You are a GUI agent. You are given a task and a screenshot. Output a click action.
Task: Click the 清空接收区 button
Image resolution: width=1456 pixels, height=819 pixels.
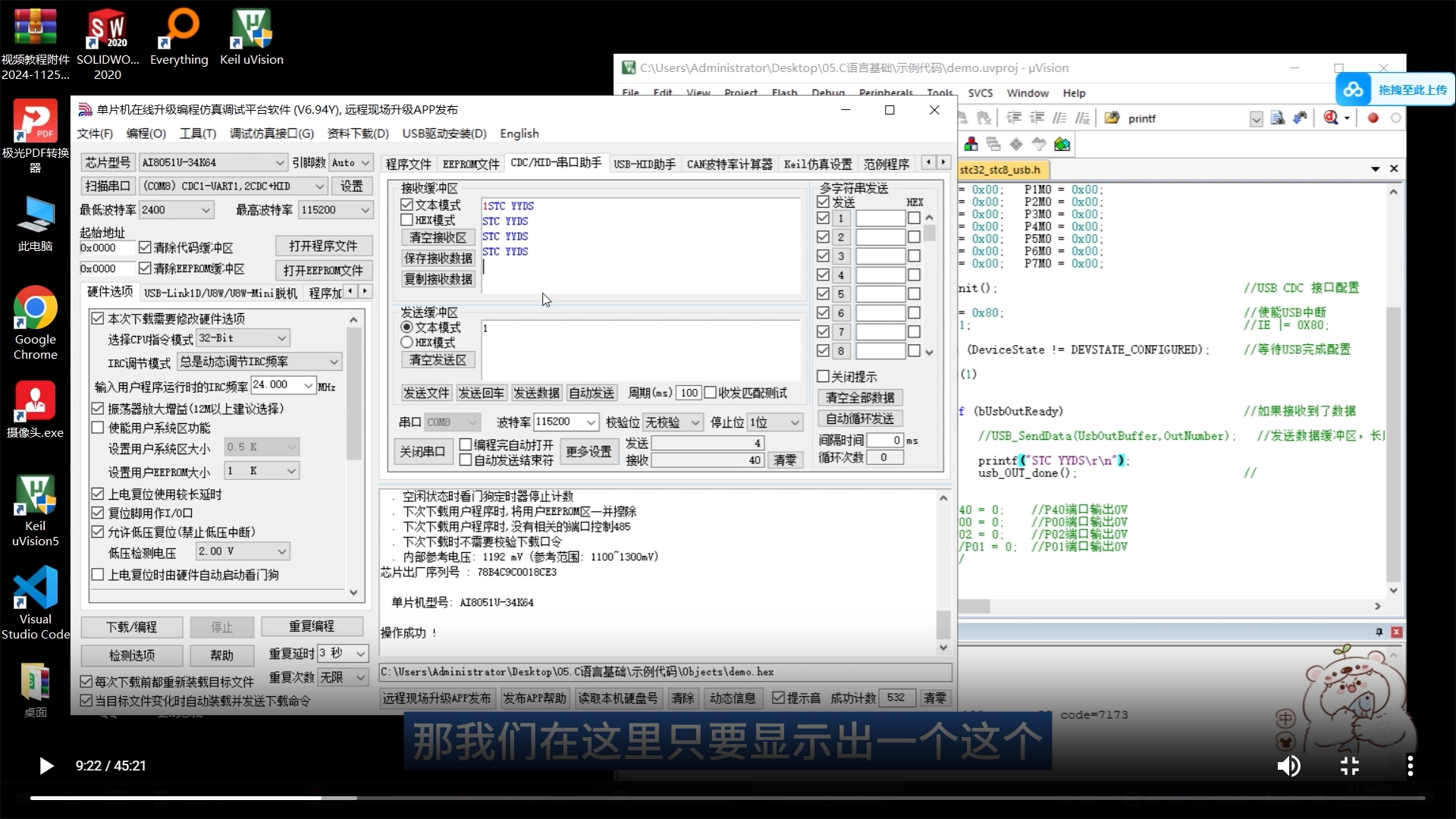tap(438, 237)
